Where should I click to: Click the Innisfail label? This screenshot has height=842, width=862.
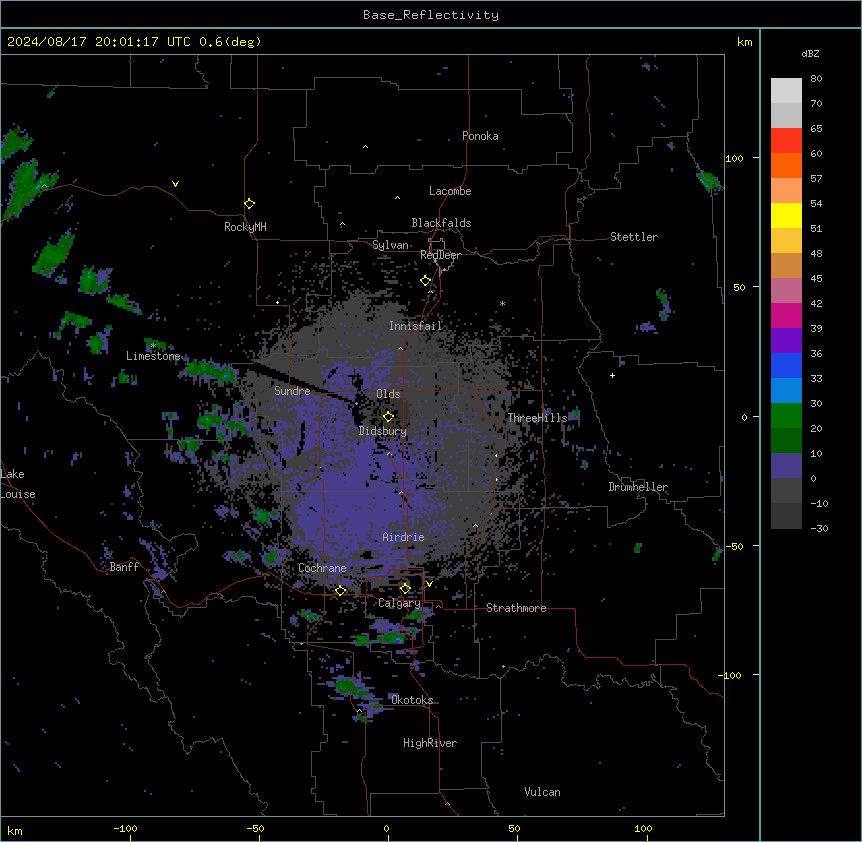[x=416, y=326]
